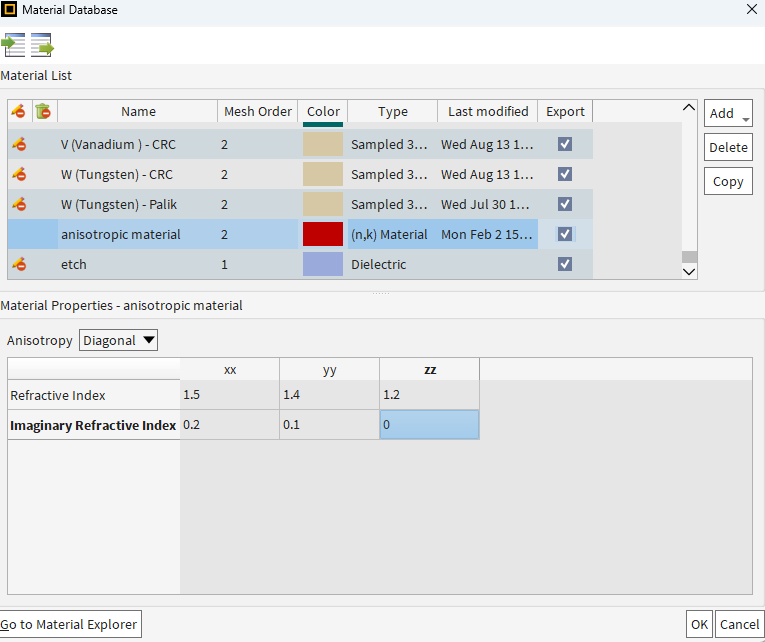
Task: Click the Type column header
Action: coord(393,111)
